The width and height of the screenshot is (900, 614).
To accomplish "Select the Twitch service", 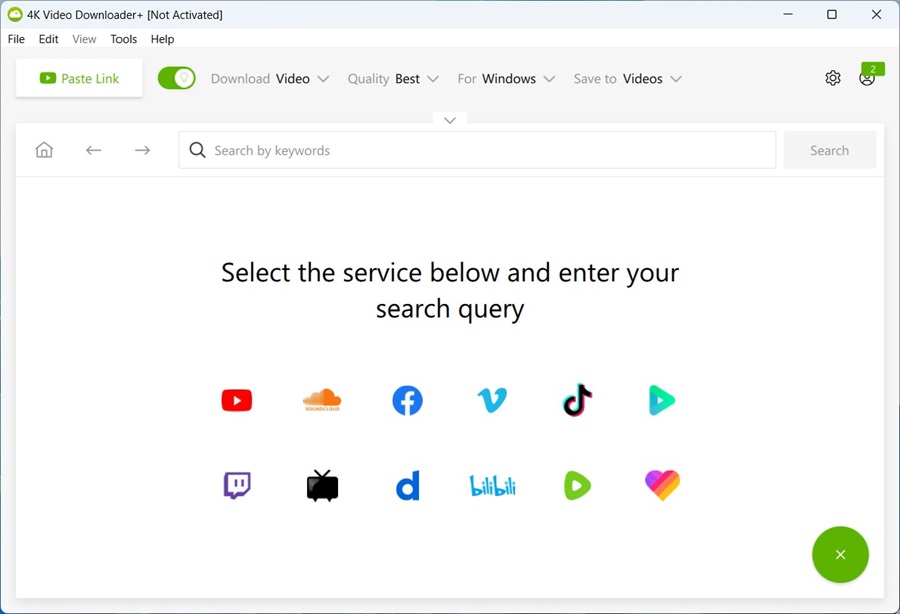I will pos(237,485).
